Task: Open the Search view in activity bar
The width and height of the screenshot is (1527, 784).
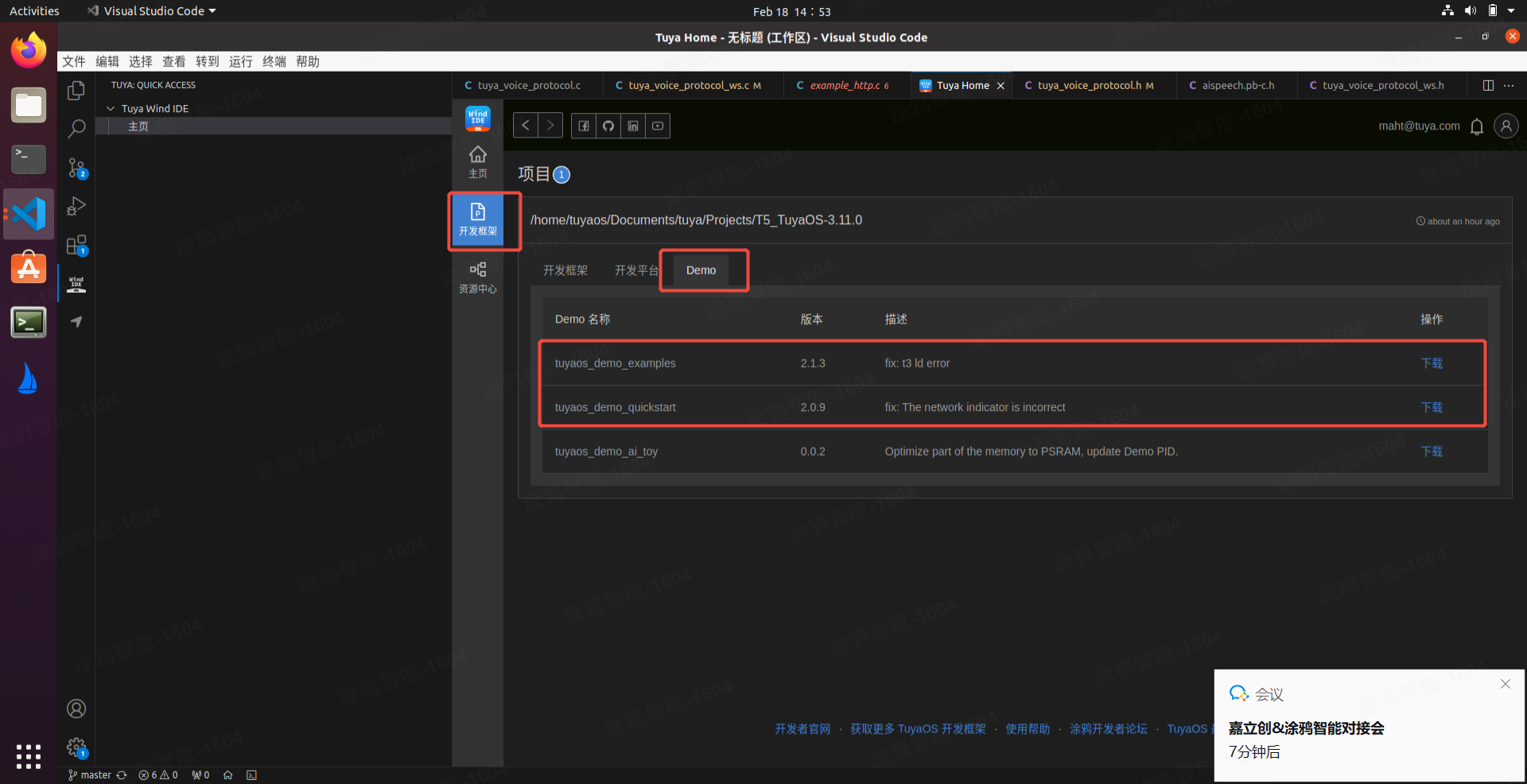Action: (x=76, y=129)
